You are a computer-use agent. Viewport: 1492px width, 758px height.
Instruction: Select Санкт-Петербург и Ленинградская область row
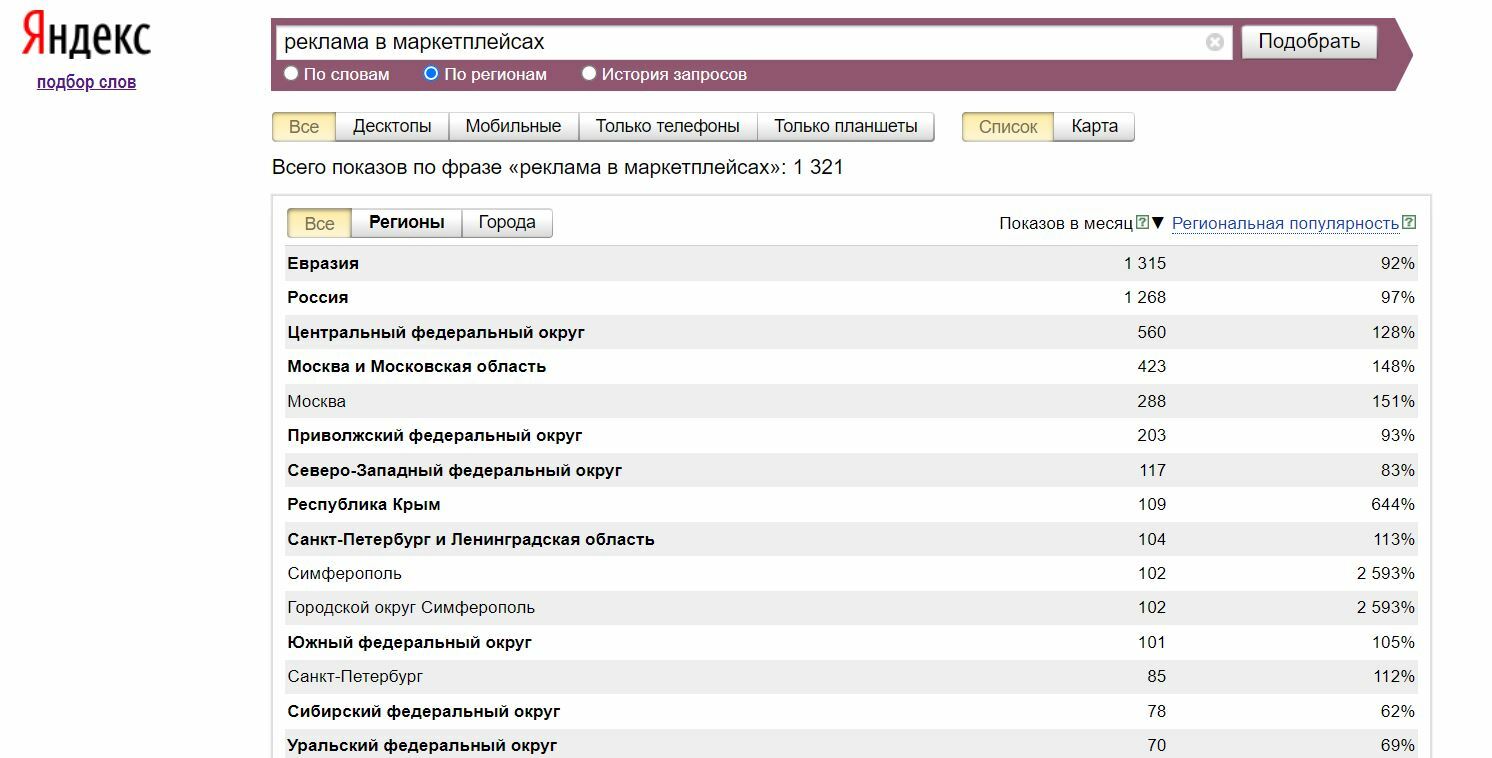pos(851,539)
